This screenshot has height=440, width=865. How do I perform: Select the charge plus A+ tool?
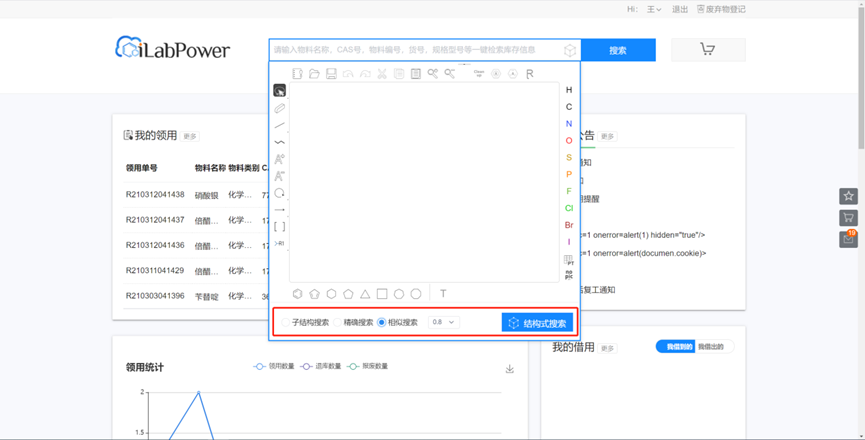click(x=280, y=159)
